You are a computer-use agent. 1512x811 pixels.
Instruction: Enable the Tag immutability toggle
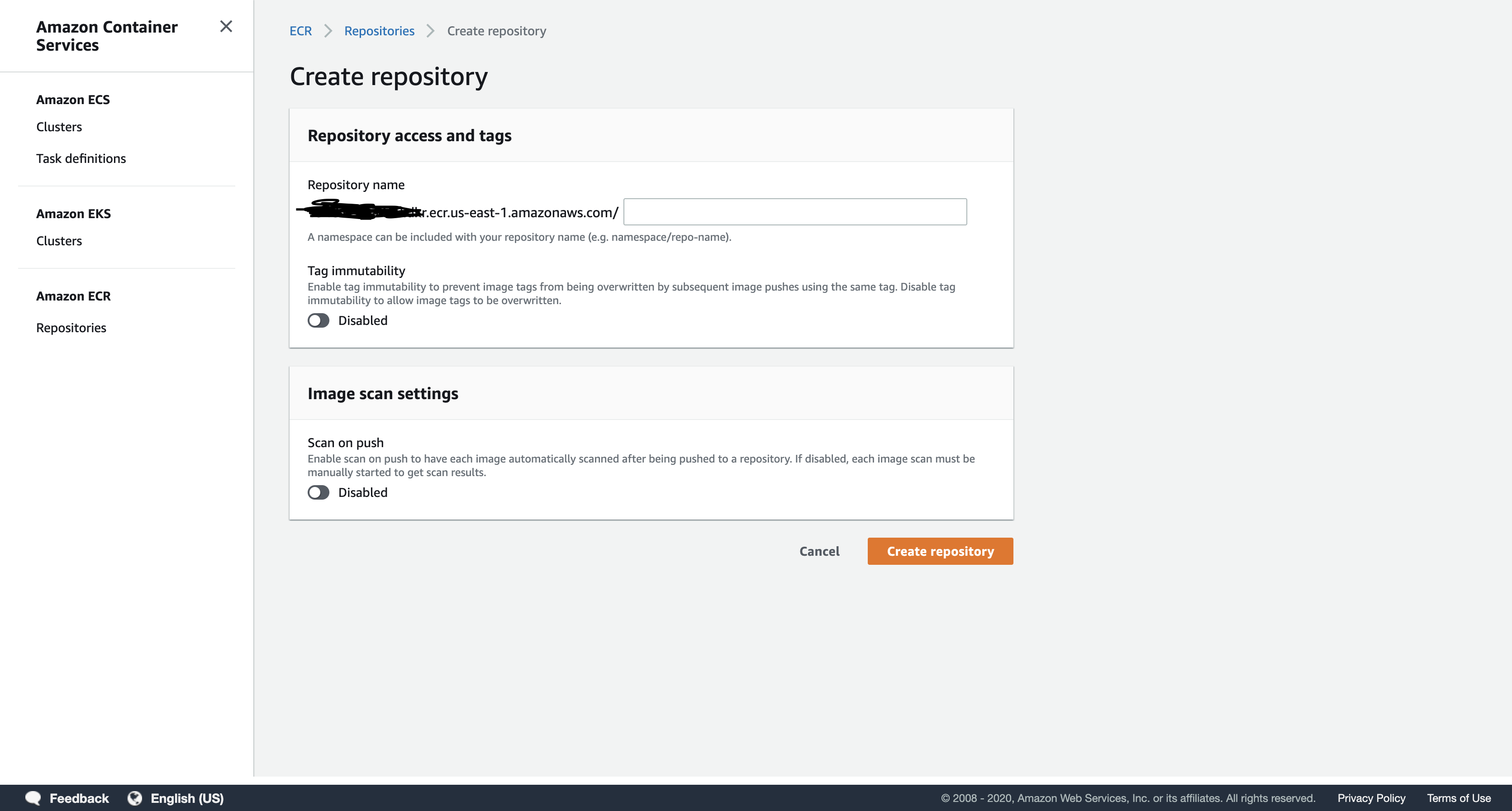click(x=318, y=320)
